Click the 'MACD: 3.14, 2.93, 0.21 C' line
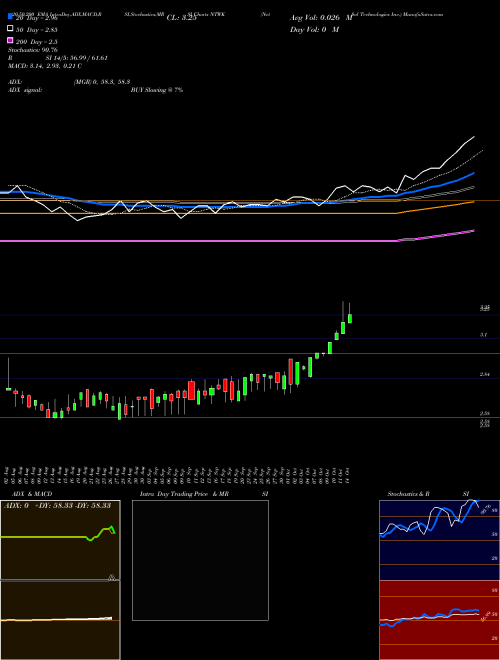The height and width of the screenshot is (660, 500). [45, 66]
